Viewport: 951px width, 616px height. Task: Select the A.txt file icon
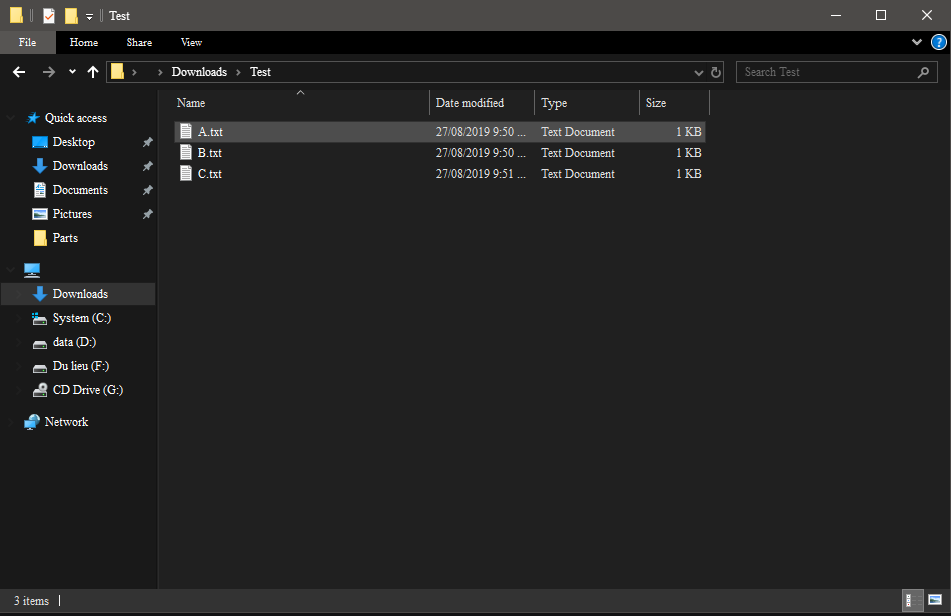pyautogui.click(x=186, y=132)
